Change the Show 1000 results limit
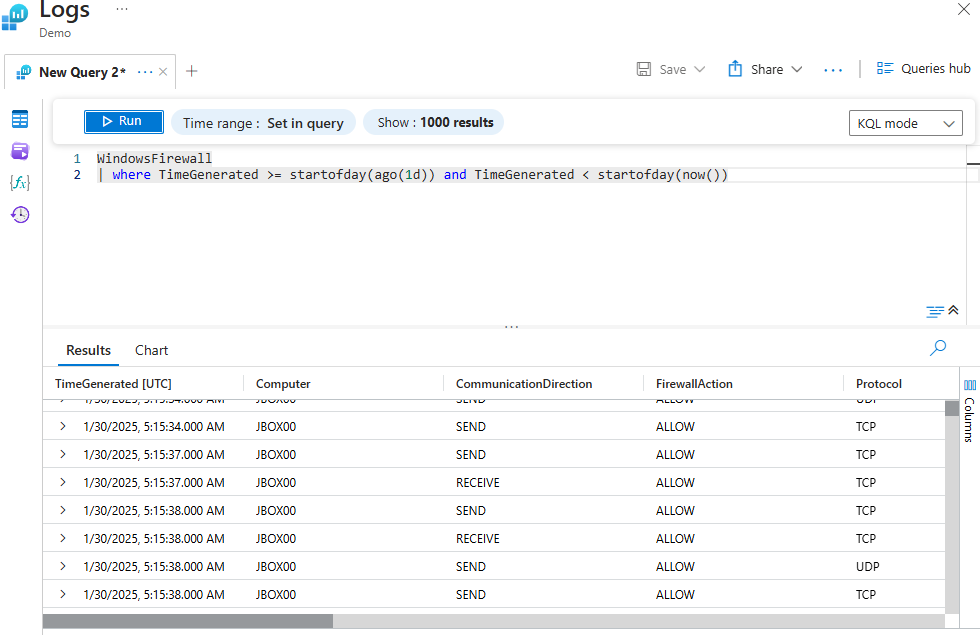The height and width of the screenshot is (635, 980). (435, 122)
